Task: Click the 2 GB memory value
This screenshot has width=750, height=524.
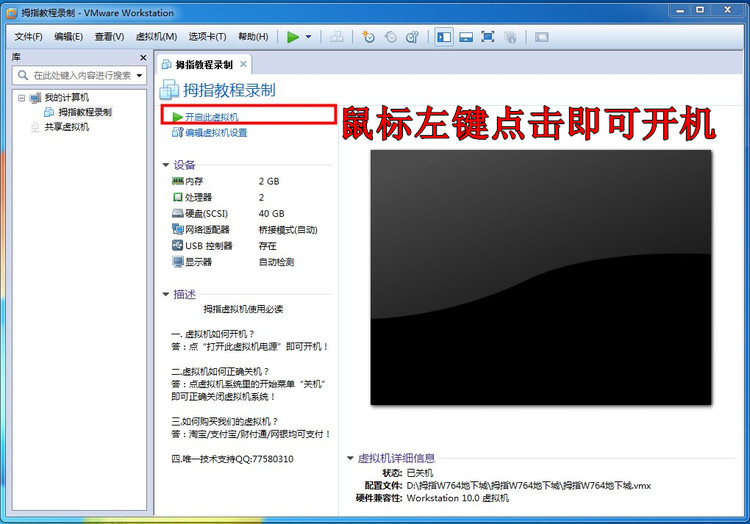Action: click(x=269, y=181)
